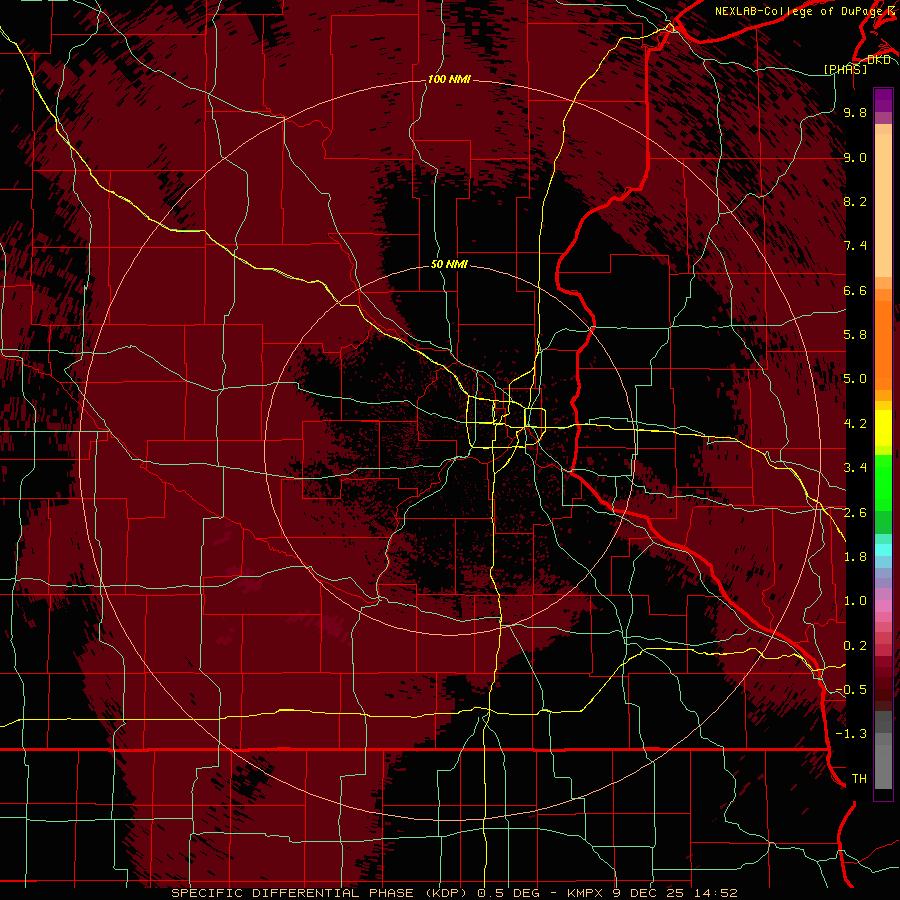This screenshot has height=900, width=900.
Task: Click the [PHAS] legend unit label
Action: (x=845, y=69)
